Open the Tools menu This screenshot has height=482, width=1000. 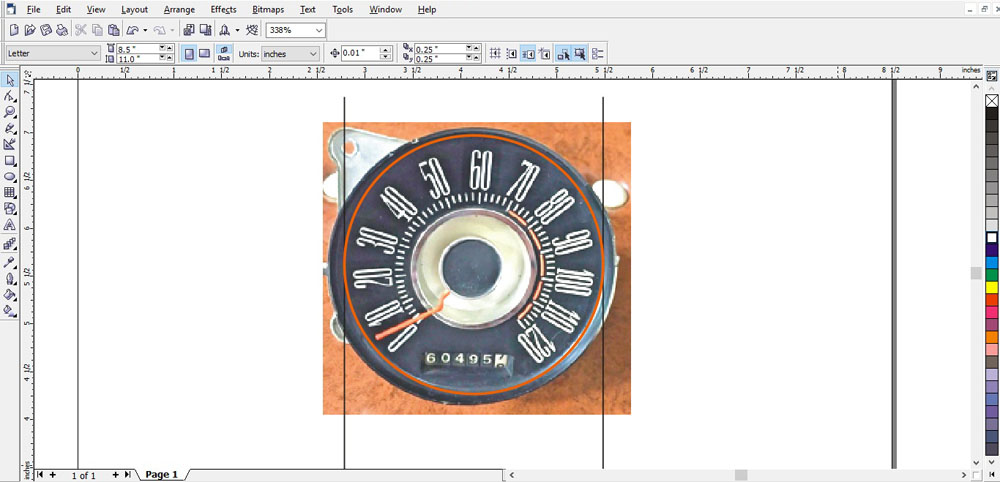(x=343, y=10)
